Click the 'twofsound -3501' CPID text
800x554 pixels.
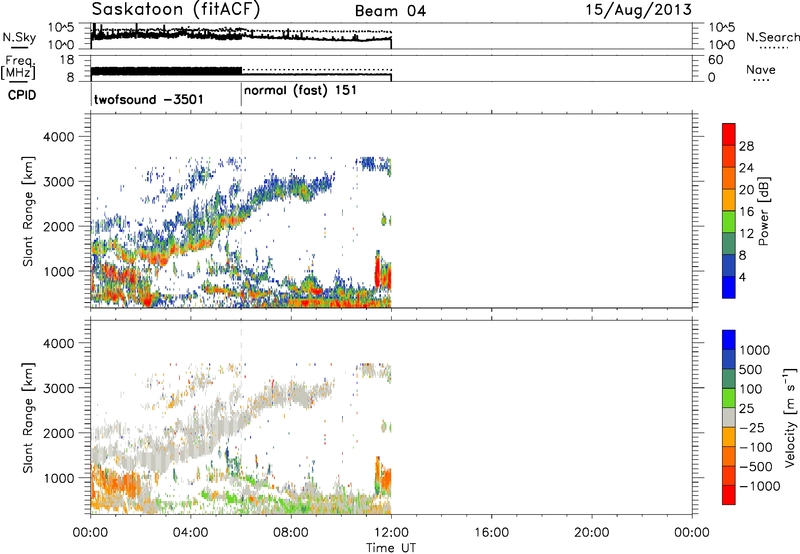[148, 99]
